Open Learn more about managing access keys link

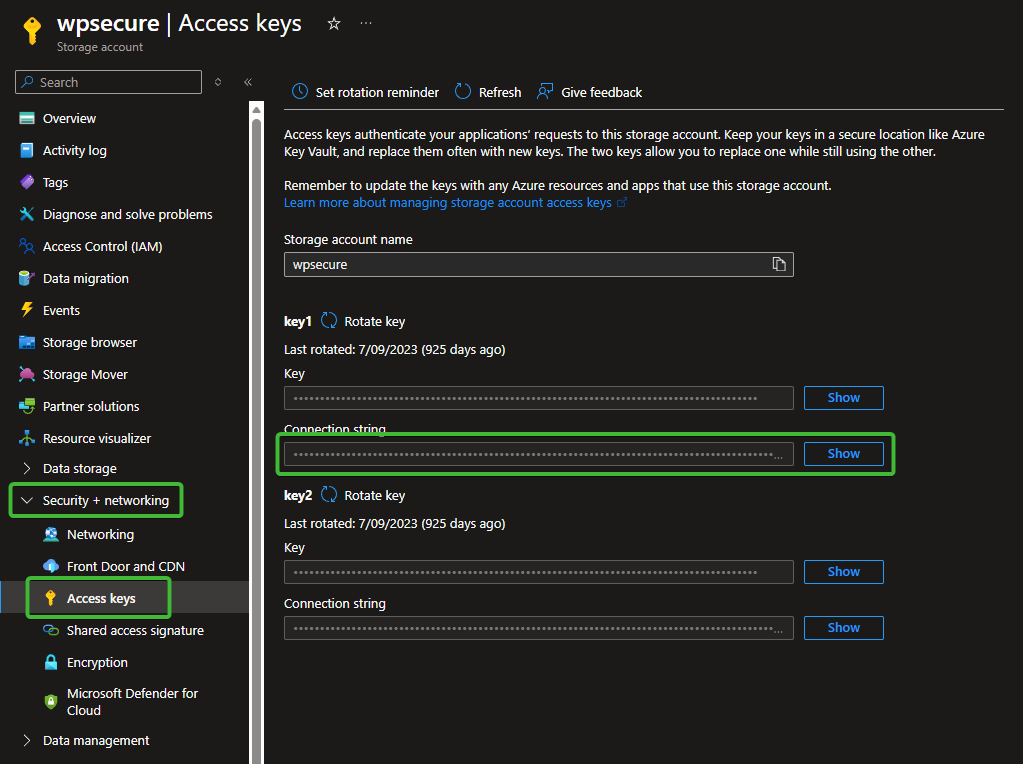coord(447,202)
